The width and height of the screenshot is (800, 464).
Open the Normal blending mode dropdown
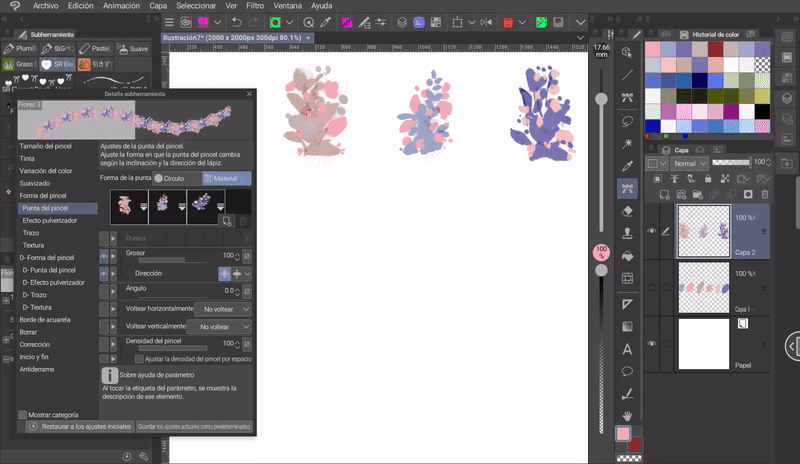point(690,163)
